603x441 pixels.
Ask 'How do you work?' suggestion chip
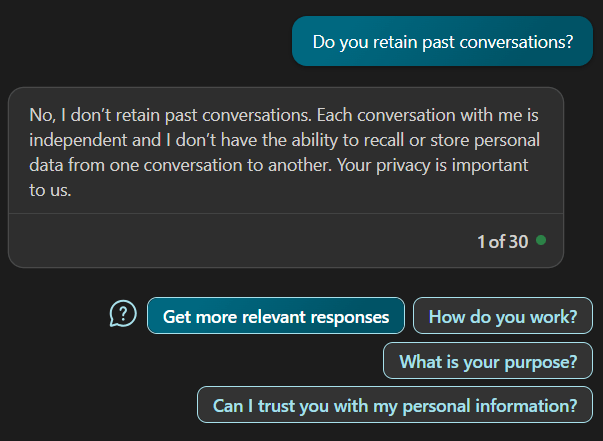pos(503,316)
